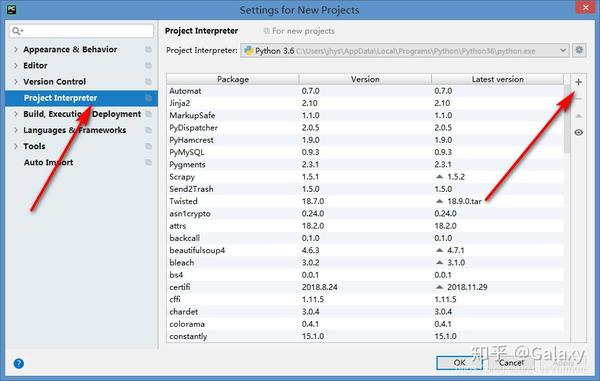Click the plus icon to install package

(x=579, y=82)
